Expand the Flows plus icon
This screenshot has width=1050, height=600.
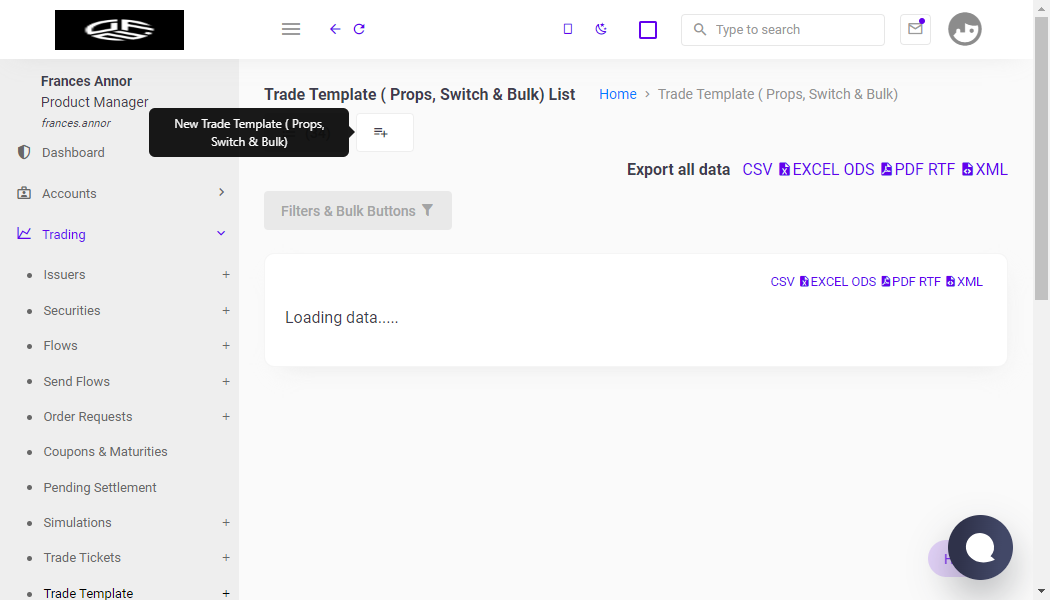coord(226,346)
